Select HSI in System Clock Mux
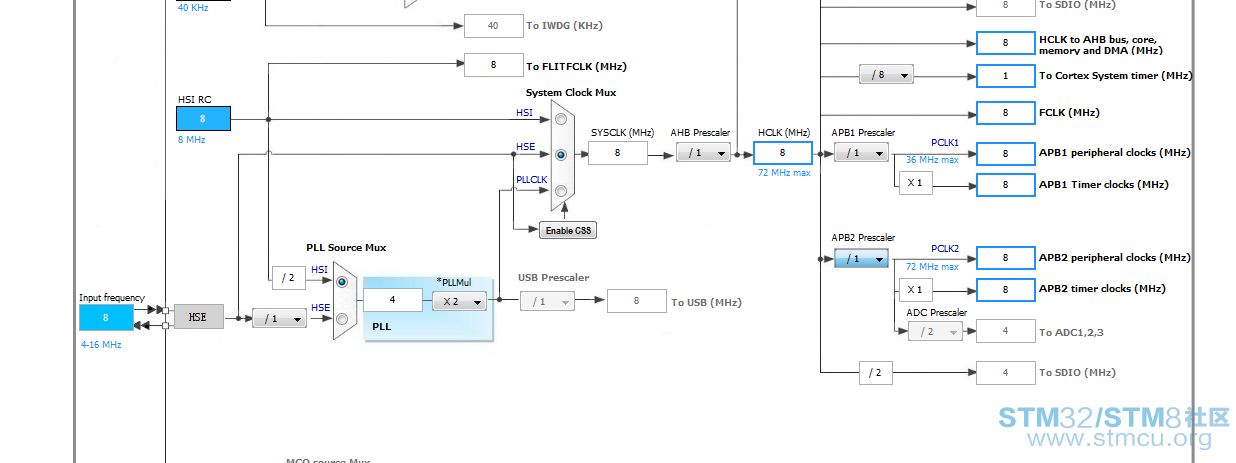 point(561,119)
